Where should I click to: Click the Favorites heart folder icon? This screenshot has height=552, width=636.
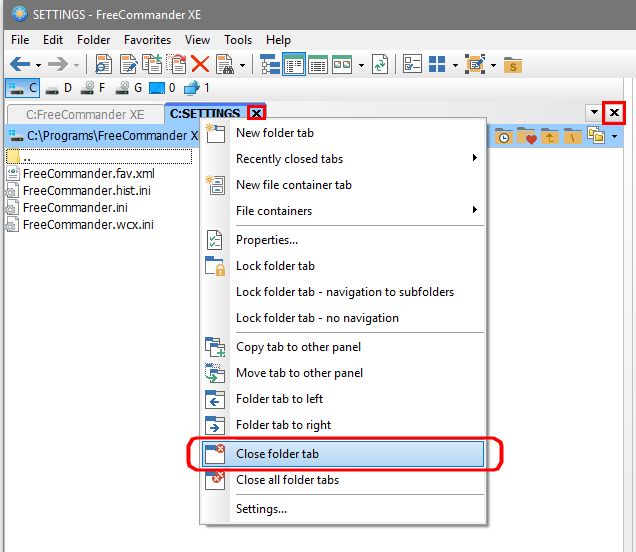click(x=527, y=136)
